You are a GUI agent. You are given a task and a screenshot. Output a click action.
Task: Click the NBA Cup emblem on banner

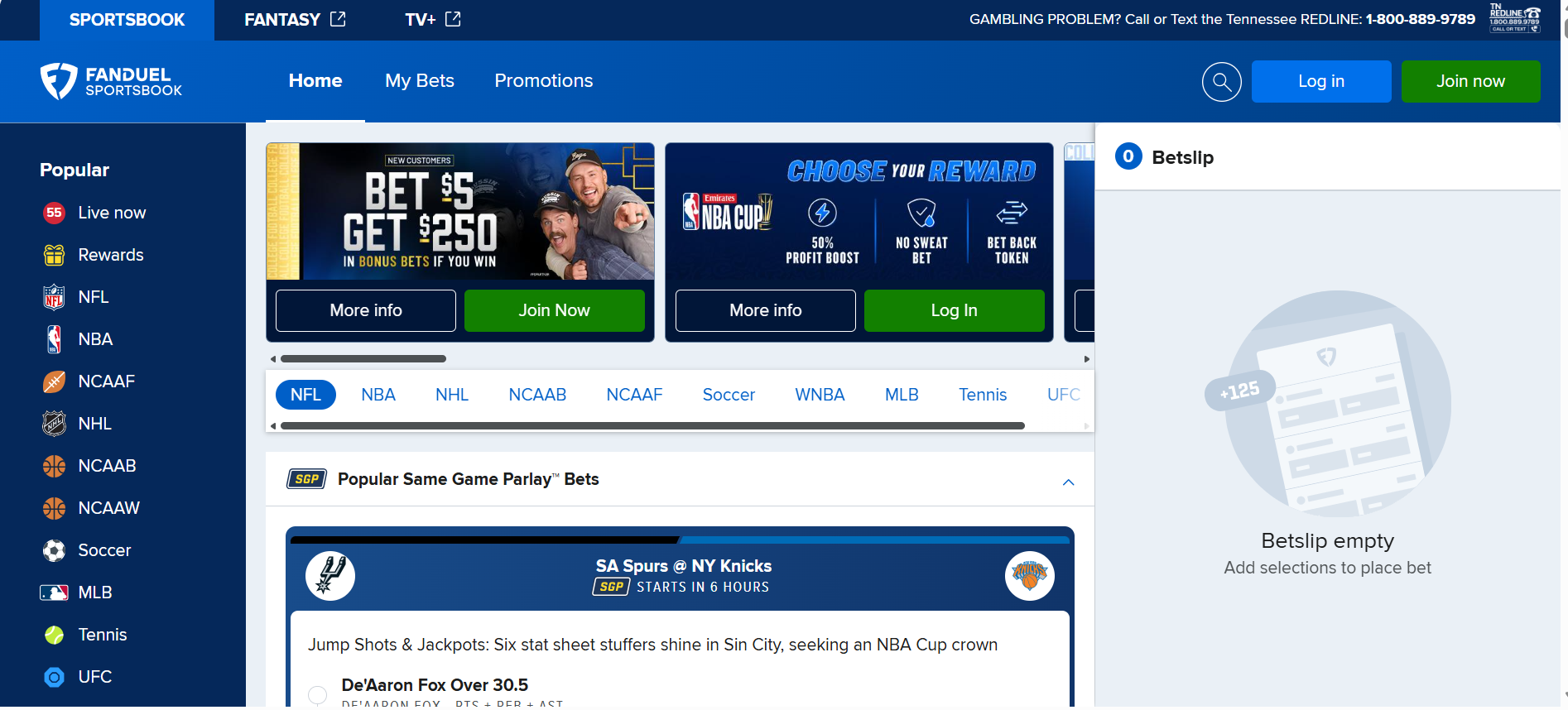coord(728,213)
